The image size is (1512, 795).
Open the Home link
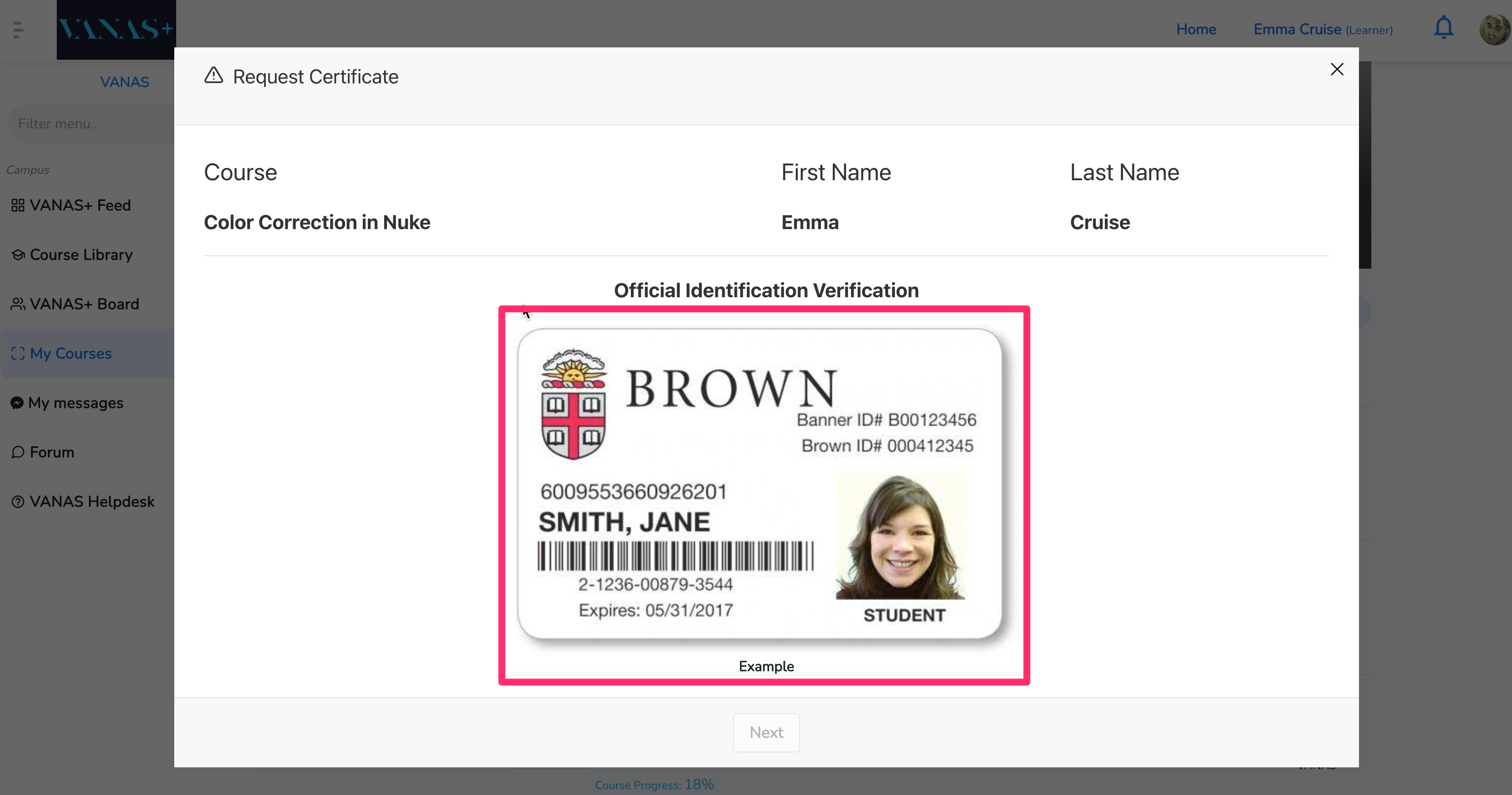pos(1196,29)
